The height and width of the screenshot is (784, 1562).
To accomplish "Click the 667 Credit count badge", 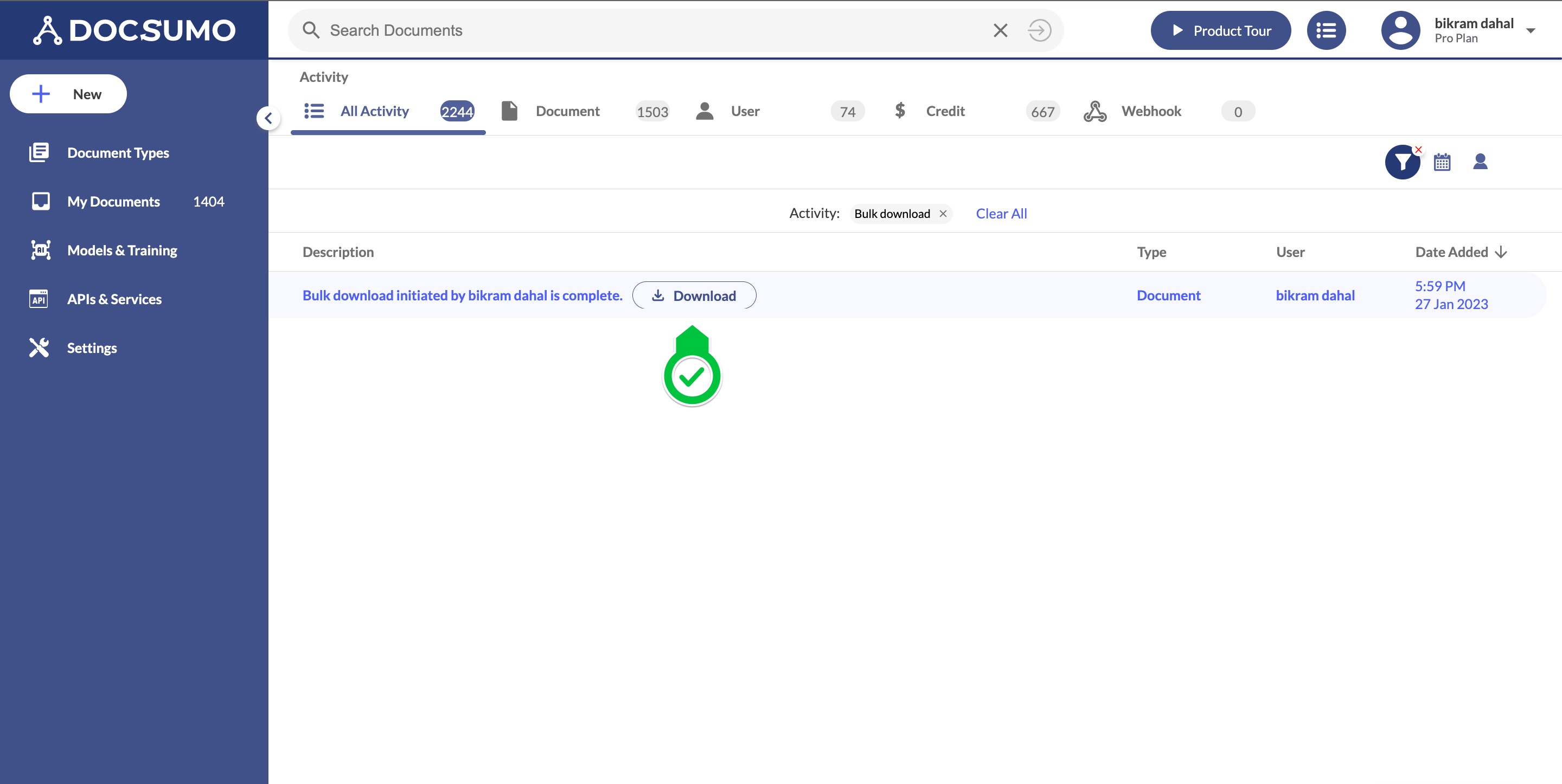I will point(1042,112).
